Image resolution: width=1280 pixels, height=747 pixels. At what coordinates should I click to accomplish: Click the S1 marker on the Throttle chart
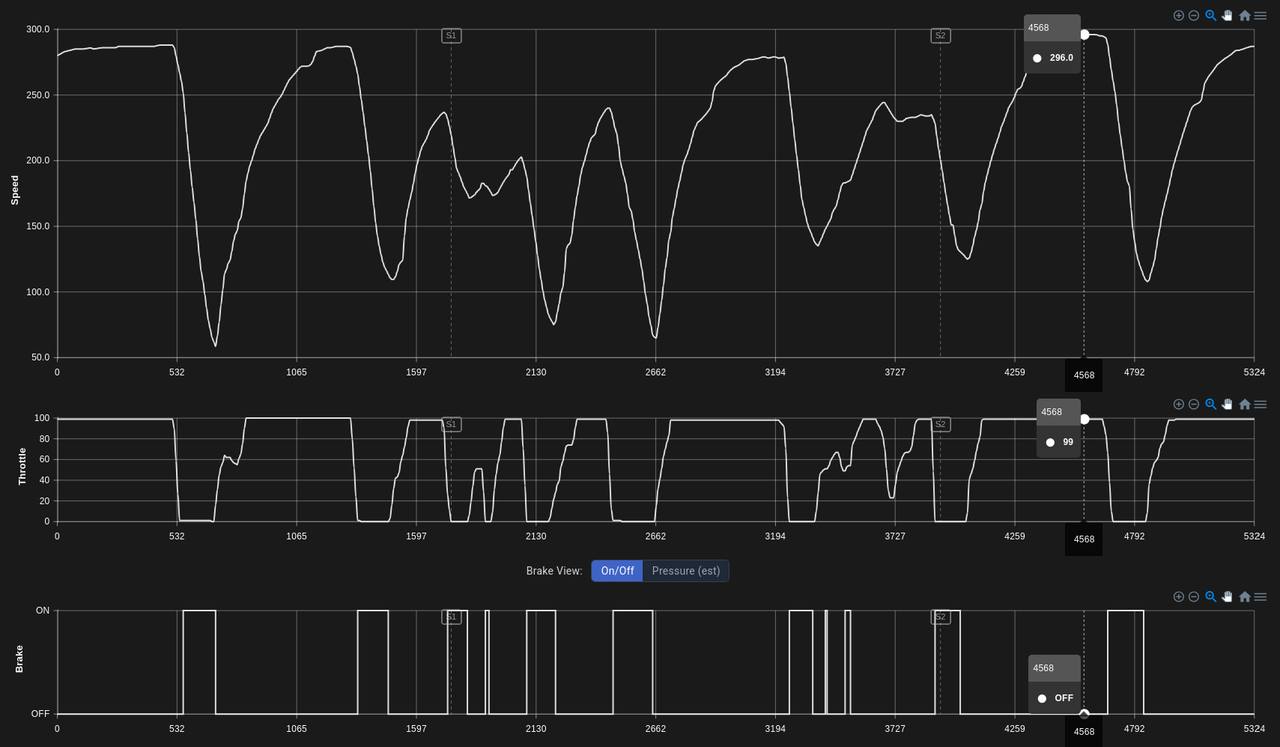point(451,424)
